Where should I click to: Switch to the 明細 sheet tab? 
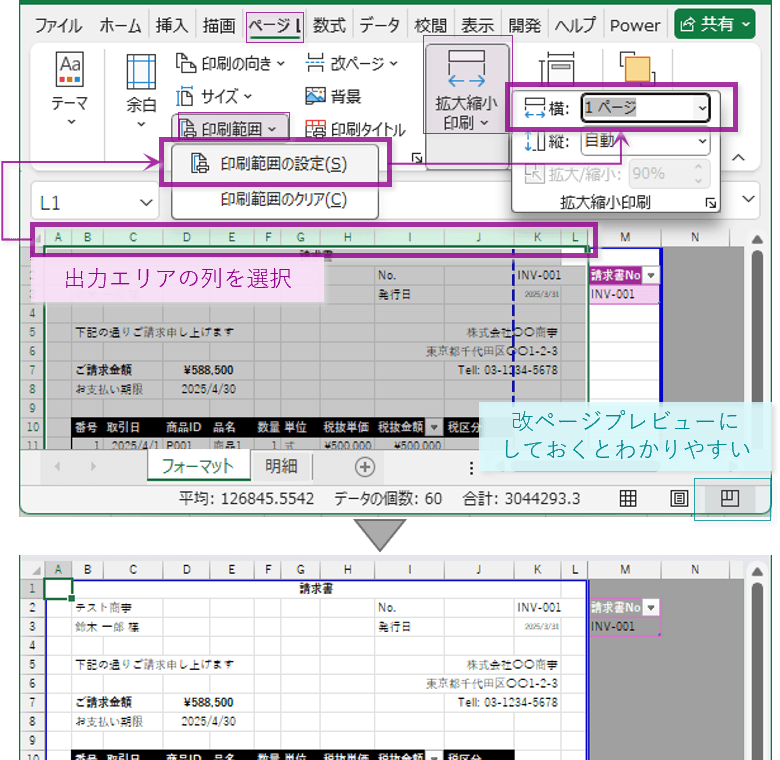[281, 466]
